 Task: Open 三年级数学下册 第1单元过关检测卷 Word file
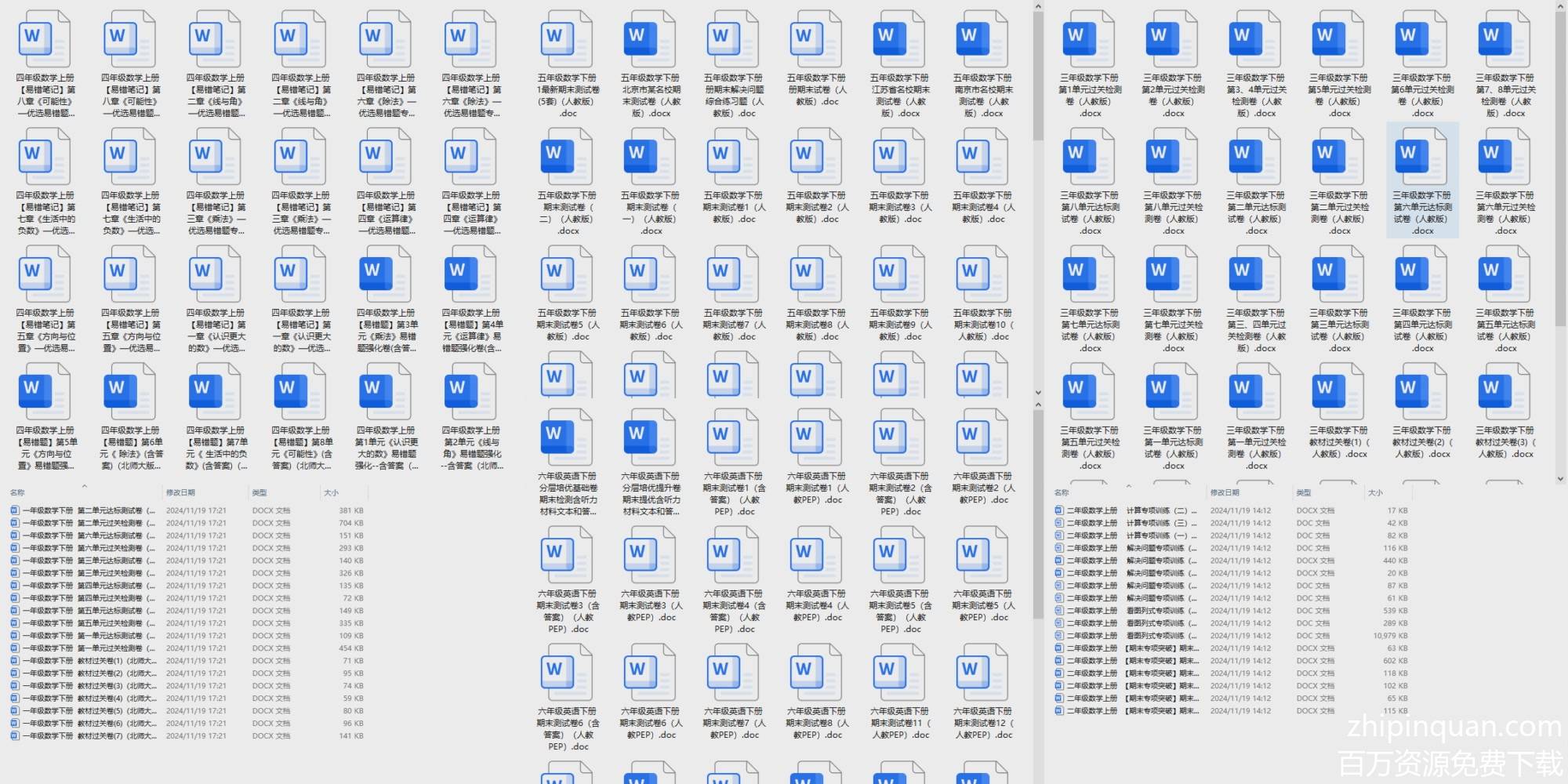click(x=1090, y=39)
